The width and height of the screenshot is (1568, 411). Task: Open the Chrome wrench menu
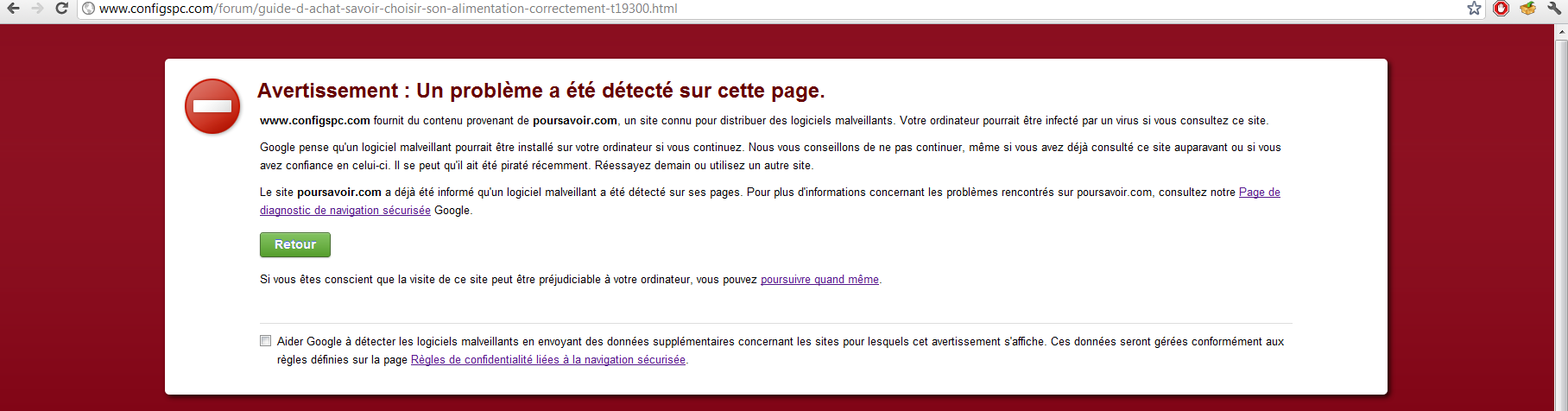coord(1554,9)
